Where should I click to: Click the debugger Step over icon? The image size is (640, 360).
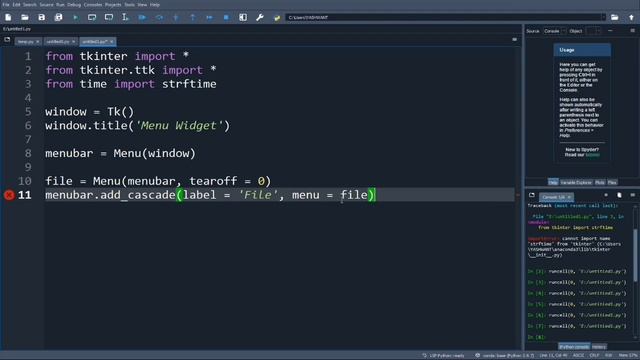(x=159, y=18)
